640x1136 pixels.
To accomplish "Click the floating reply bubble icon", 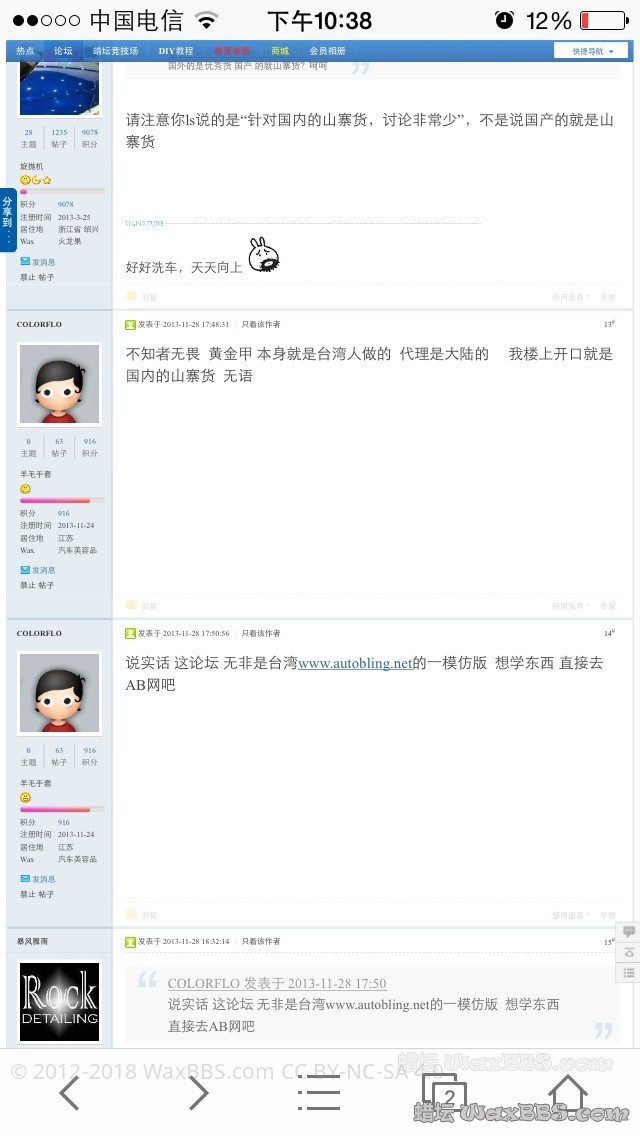I will (x=628, y=932).
